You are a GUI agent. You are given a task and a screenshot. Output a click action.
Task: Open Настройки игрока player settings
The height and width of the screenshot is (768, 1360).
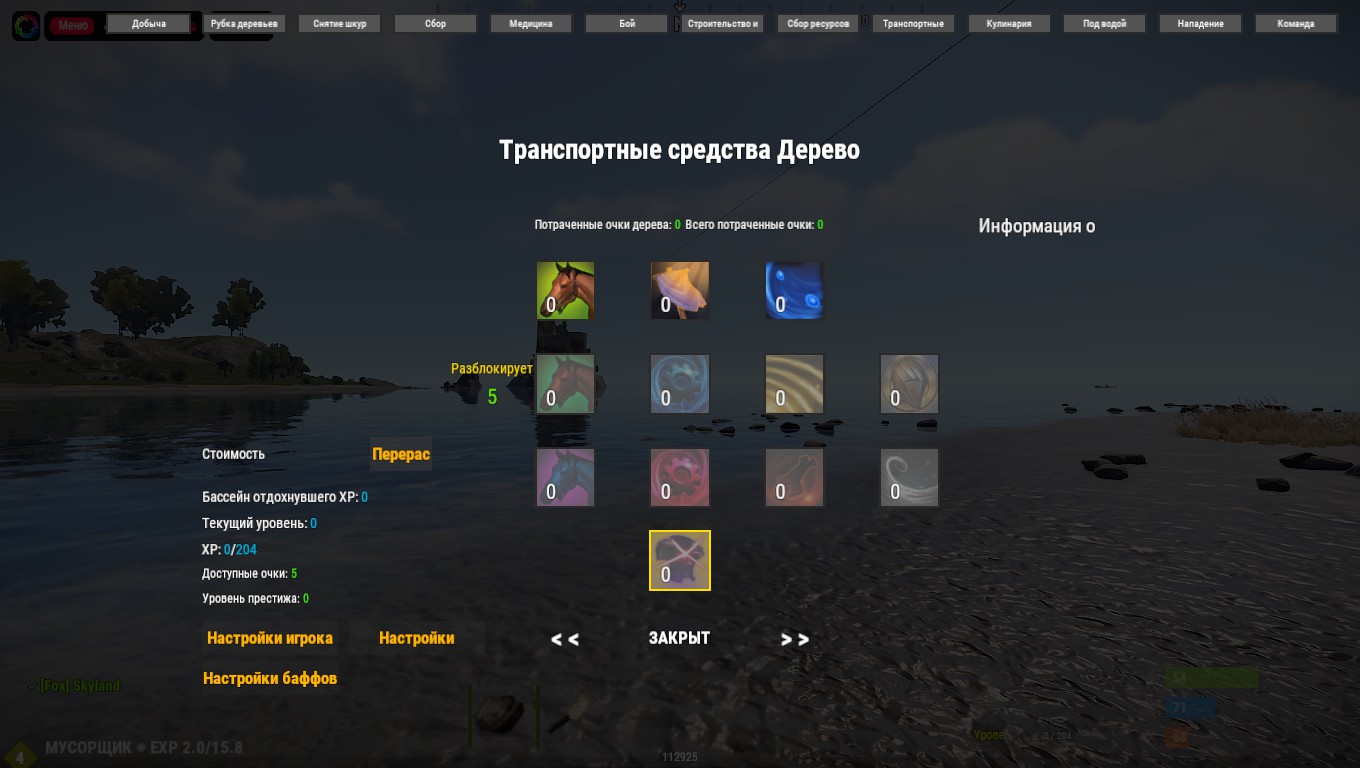pos(270,638)
